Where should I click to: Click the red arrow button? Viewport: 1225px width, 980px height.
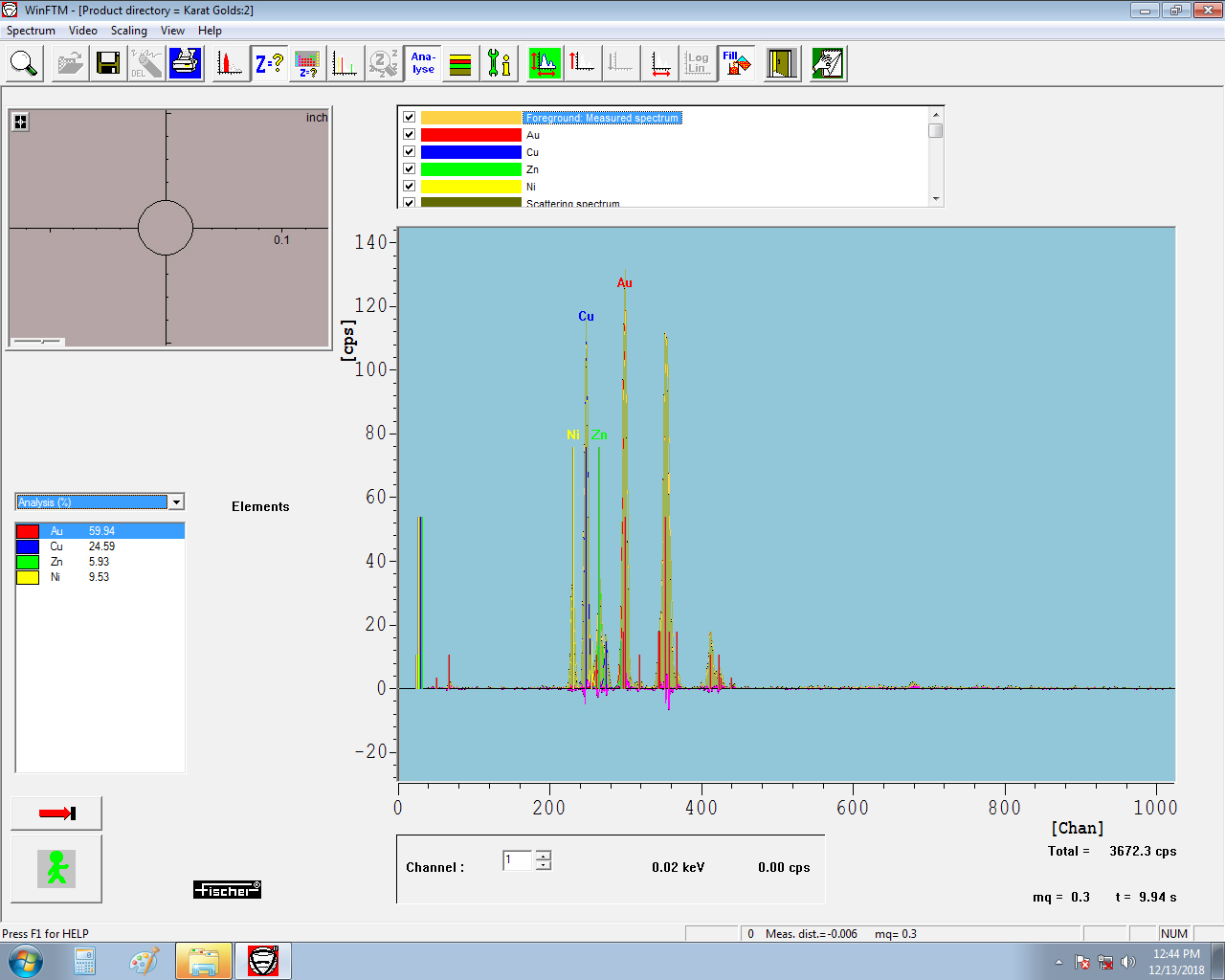[x=56, y=813]
